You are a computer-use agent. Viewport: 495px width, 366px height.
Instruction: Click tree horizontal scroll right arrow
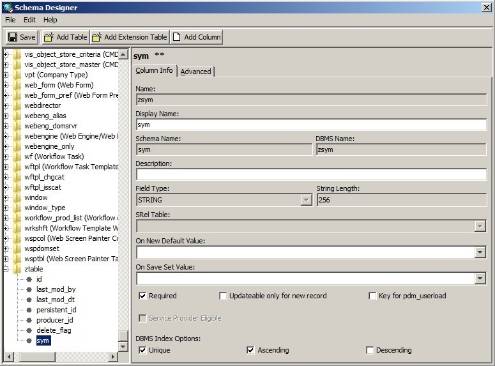(x=113, y=357)
